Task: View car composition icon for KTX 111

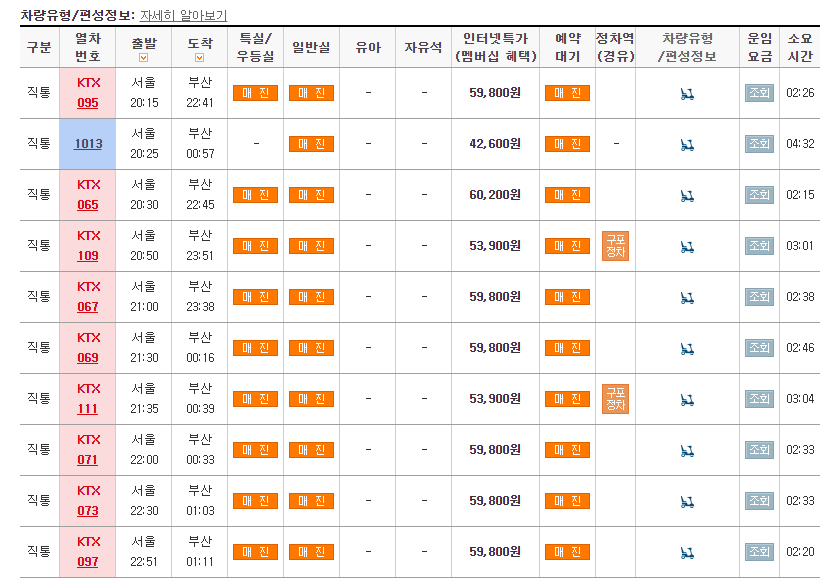Action: 687,400
